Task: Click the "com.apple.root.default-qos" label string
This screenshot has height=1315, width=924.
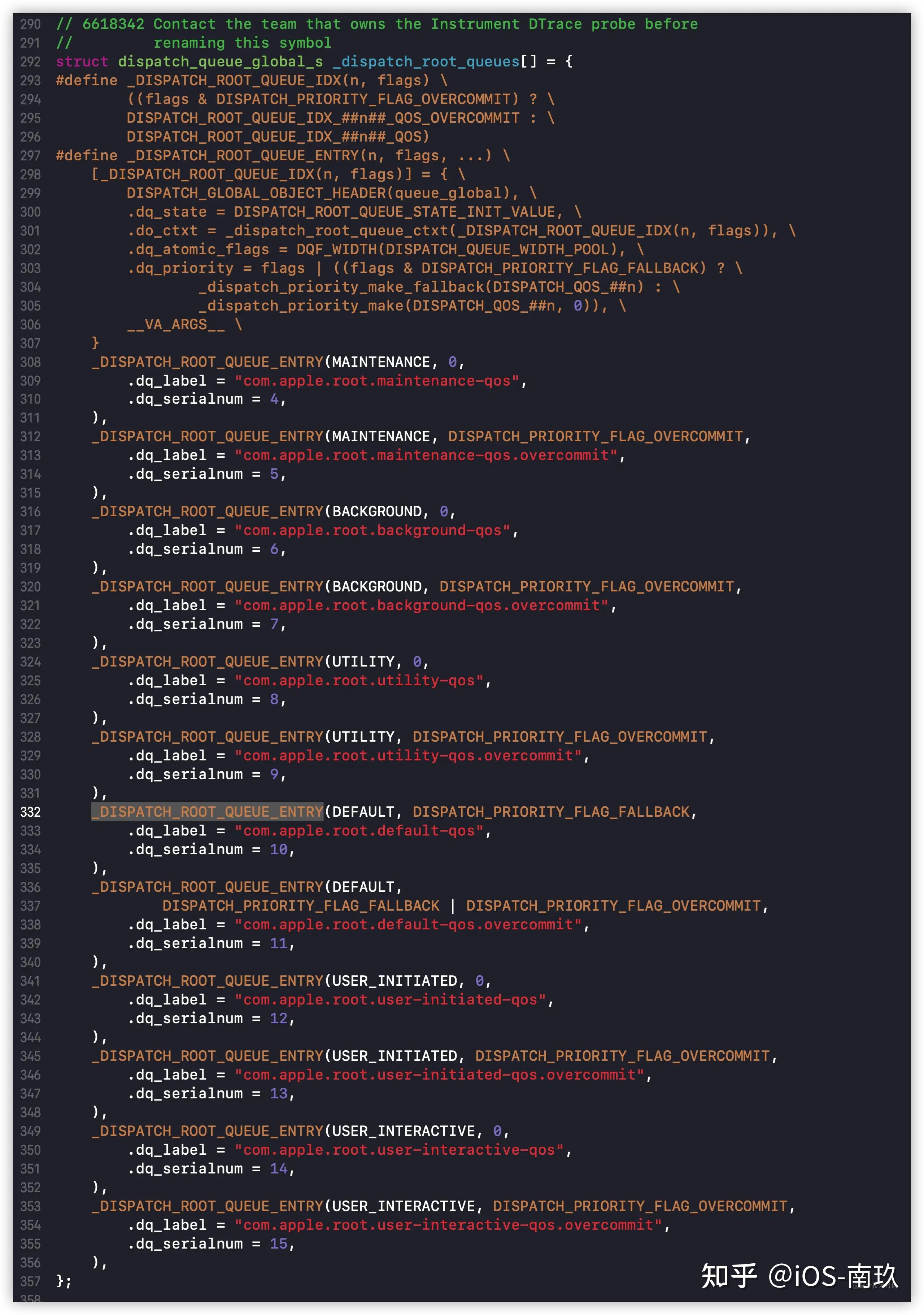Action: click(x=359, y=830)
